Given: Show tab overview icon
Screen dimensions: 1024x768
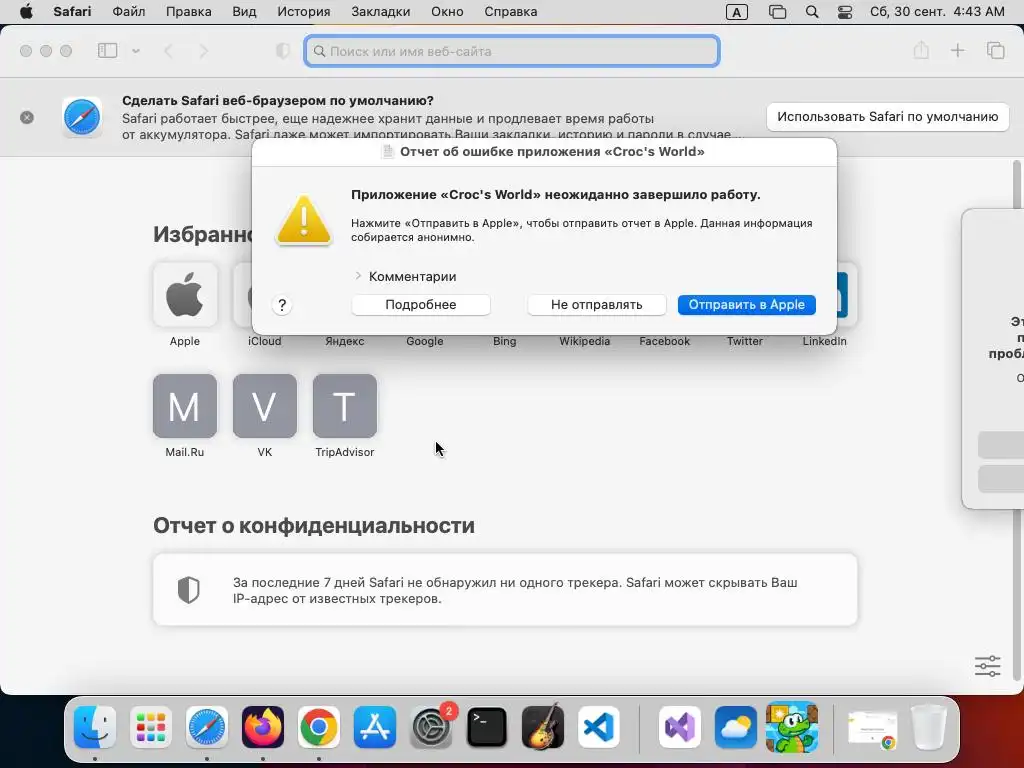Looking at the screenshot, I should 995,50.
